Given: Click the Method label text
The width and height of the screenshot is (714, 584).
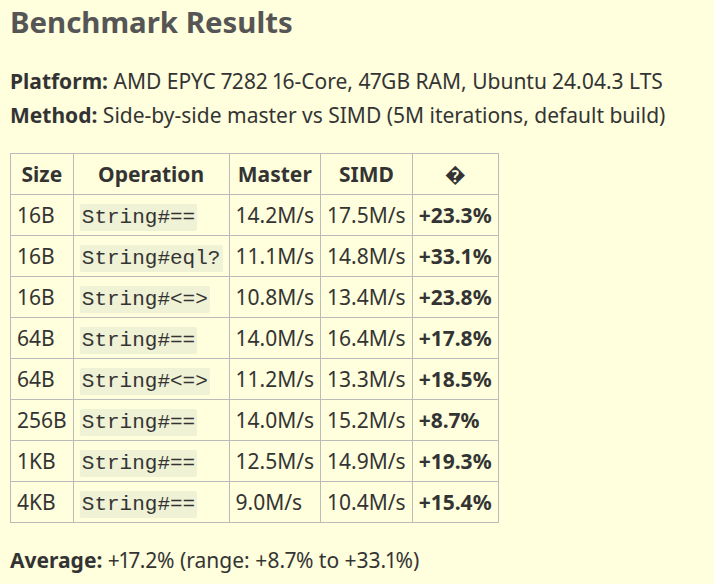Looking at the screenshot, I should [x=54, y=116].
